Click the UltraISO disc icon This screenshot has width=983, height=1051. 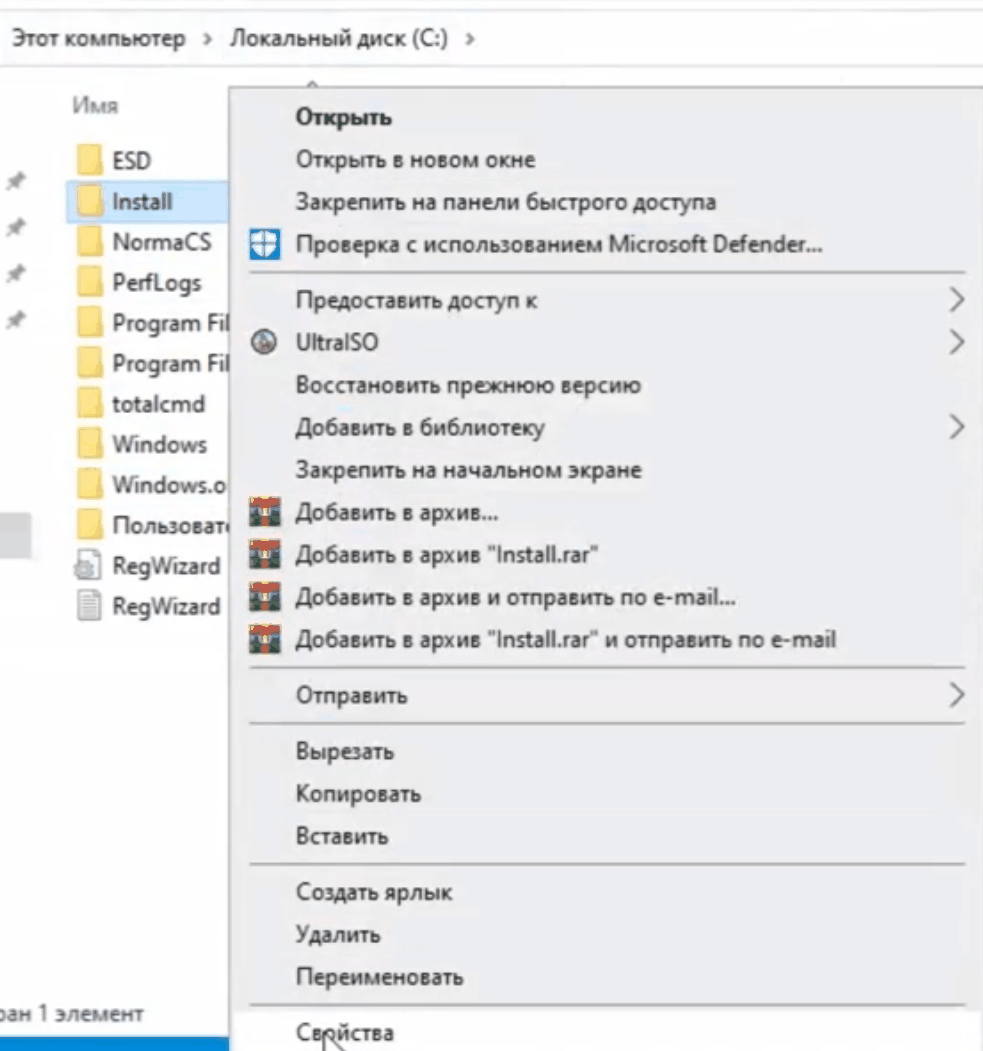[264, 343]
